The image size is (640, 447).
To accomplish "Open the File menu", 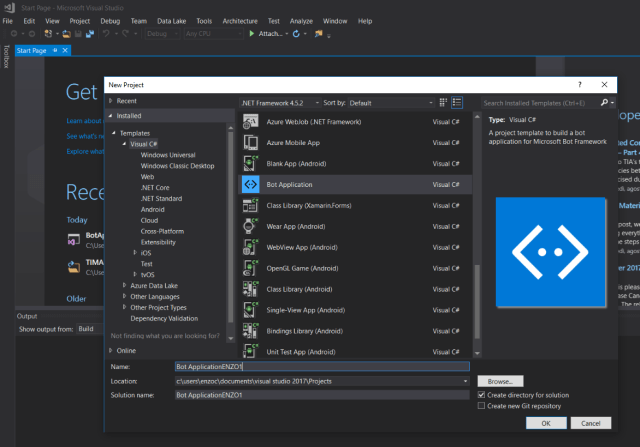I will point(8,21).
